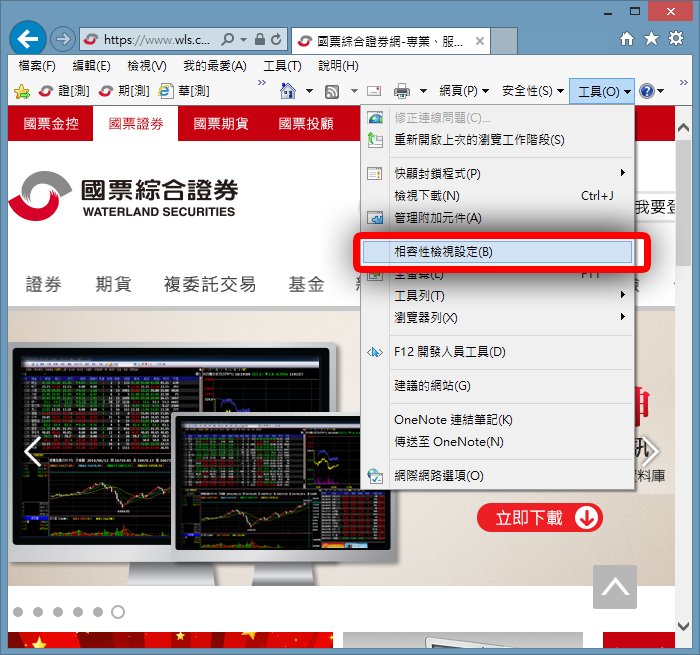The height and width of the screenshot is (655, 700).
Task: Click the search magnifier in address bar
Action: (x=227, y=40)
